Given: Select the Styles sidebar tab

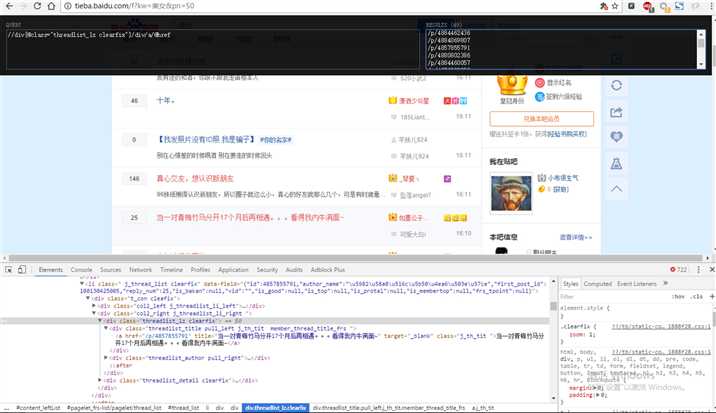Looking at the screenshot, I should pos(570,284).
